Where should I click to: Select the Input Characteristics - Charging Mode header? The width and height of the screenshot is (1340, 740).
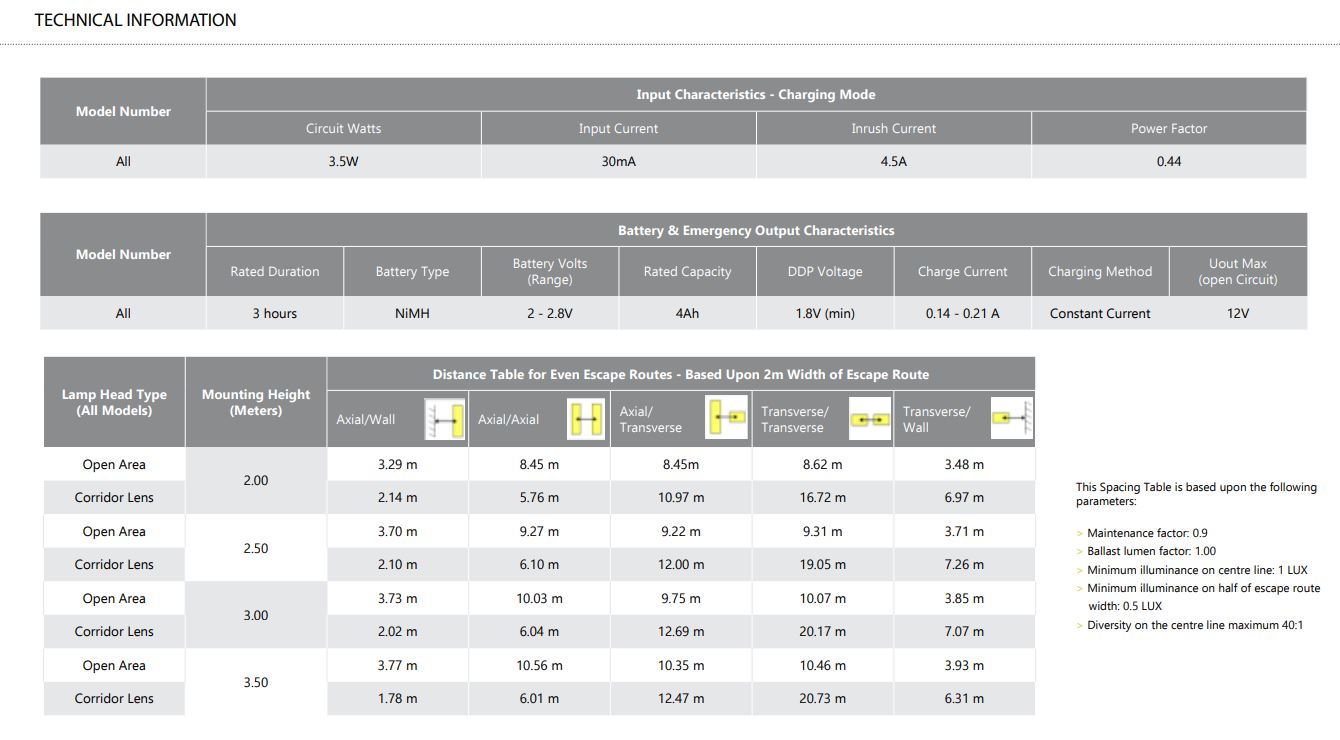(755, 95)
